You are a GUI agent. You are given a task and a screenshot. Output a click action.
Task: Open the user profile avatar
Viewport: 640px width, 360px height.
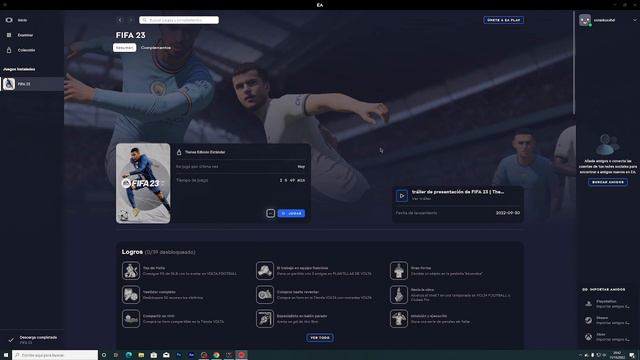tap(585, 20)
